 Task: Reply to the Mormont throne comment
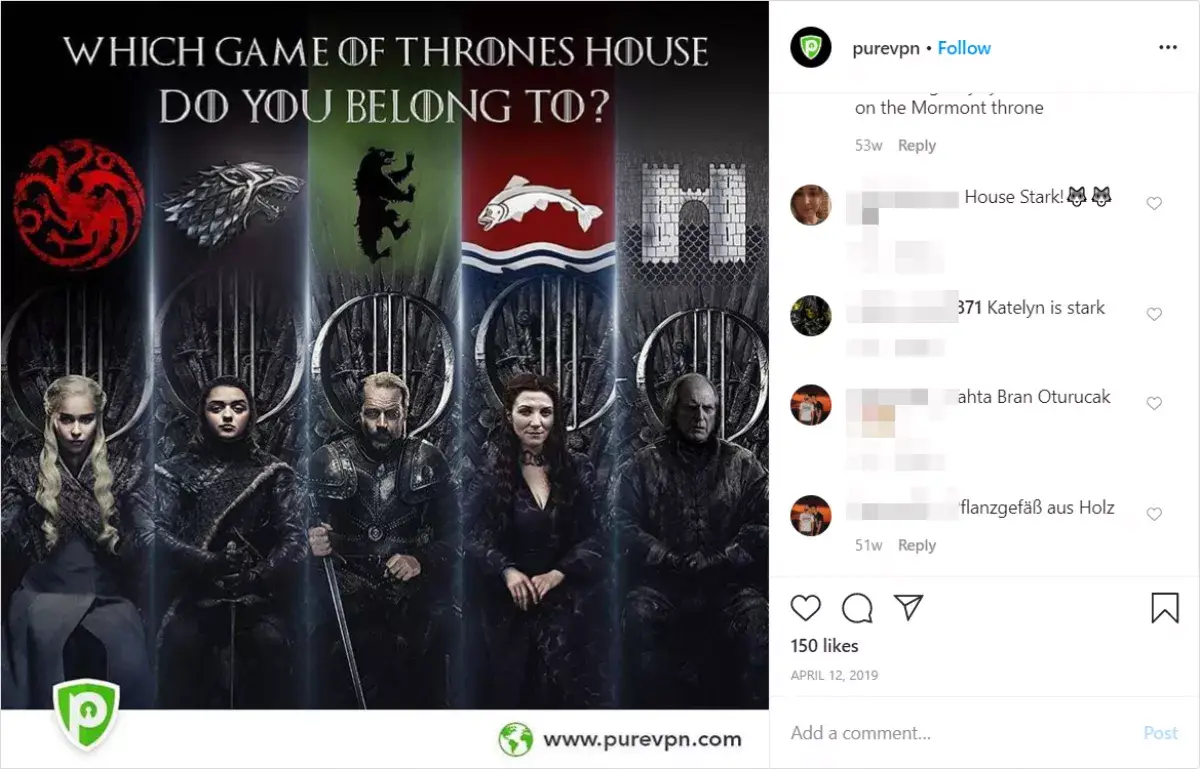point(917,146)
